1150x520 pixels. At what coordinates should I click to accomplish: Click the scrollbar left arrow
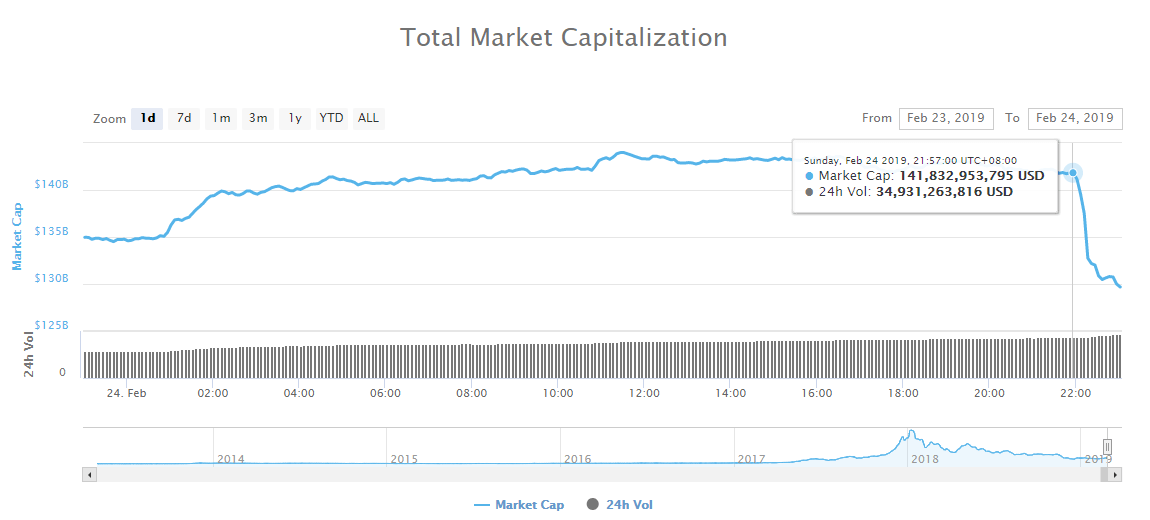(90, 475)
